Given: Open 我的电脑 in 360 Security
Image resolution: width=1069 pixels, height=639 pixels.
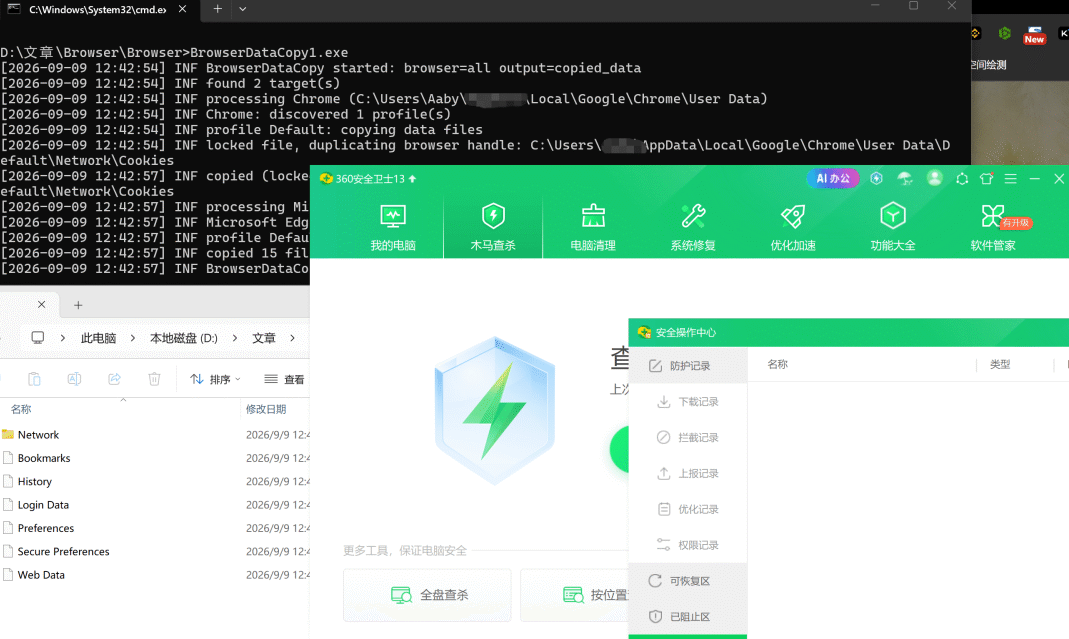Looking at the screenshot, I should pos(393,228).
